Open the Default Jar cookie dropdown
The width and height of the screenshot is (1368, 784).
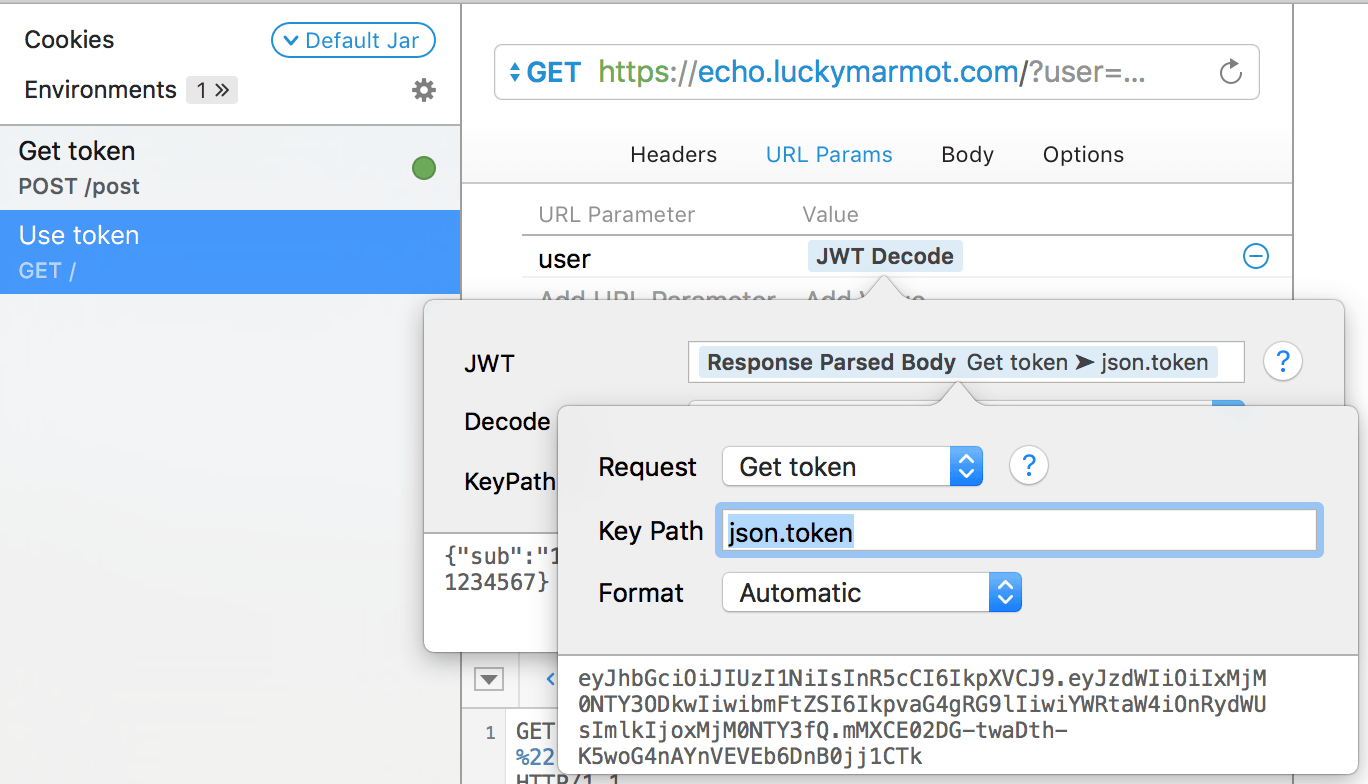pos(353,41)
